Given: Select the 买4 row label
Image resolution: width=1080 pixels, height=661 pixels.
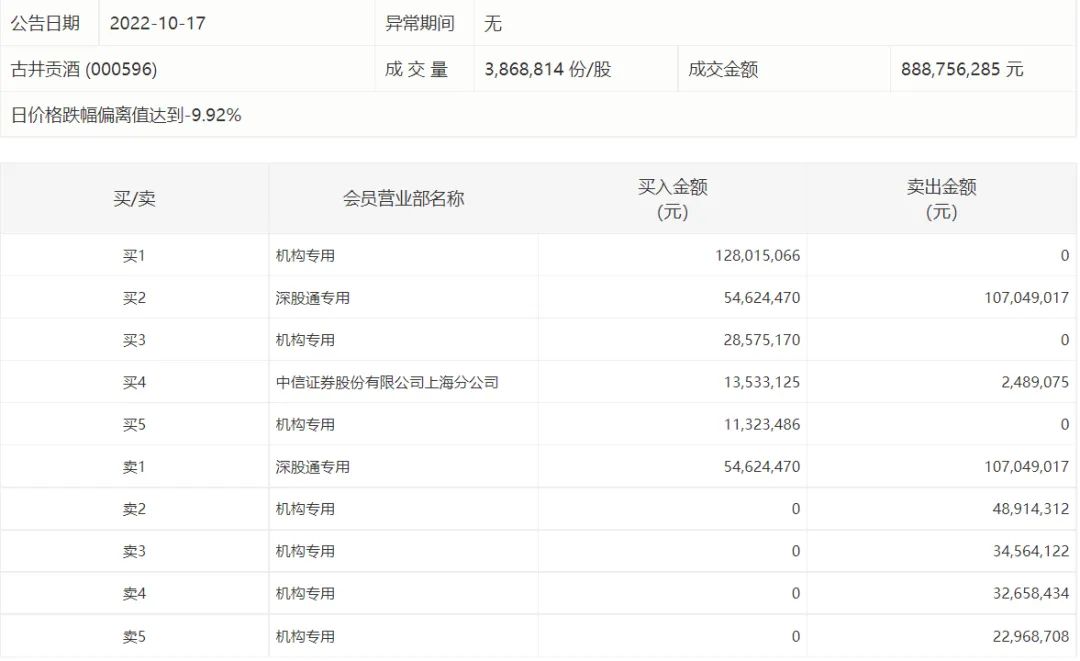Looking at the screenshot, I should tap(134, 382).
